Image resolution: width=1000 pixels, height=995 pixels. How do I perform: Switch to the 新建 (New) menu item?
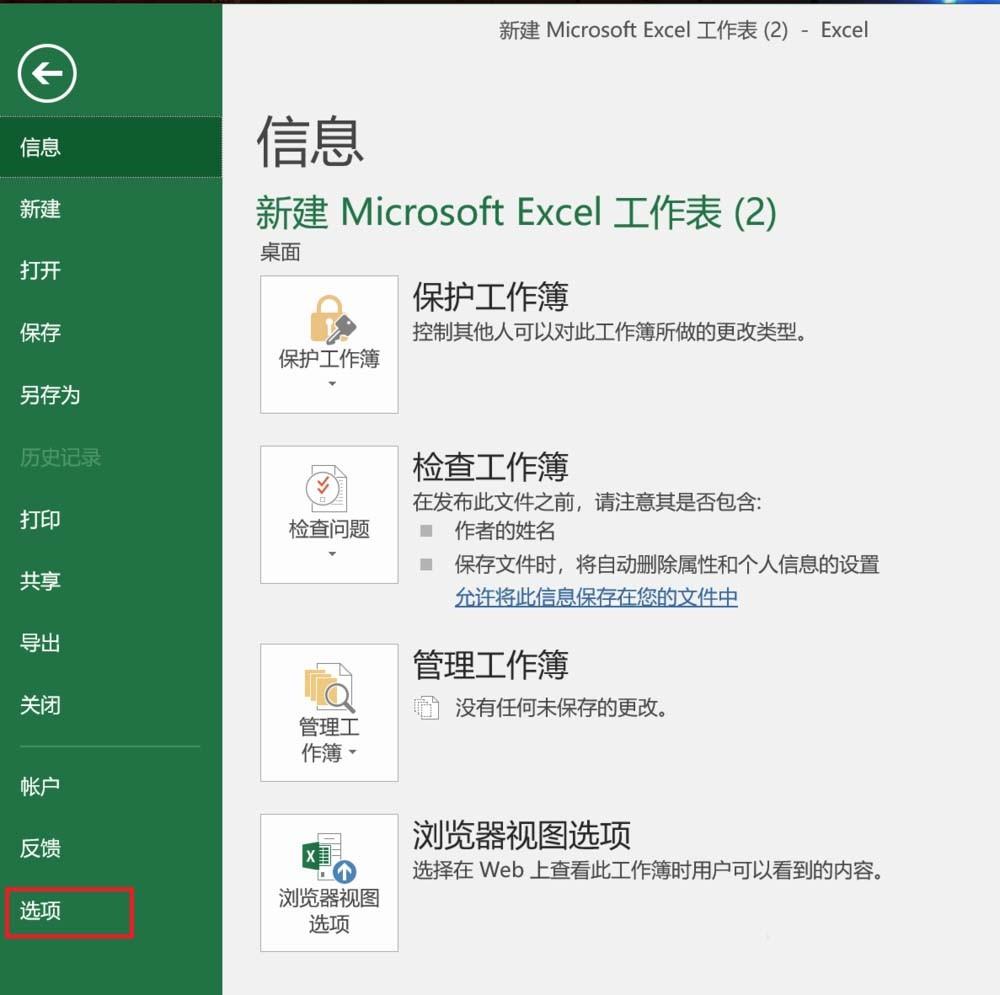[x=40, y=209]
